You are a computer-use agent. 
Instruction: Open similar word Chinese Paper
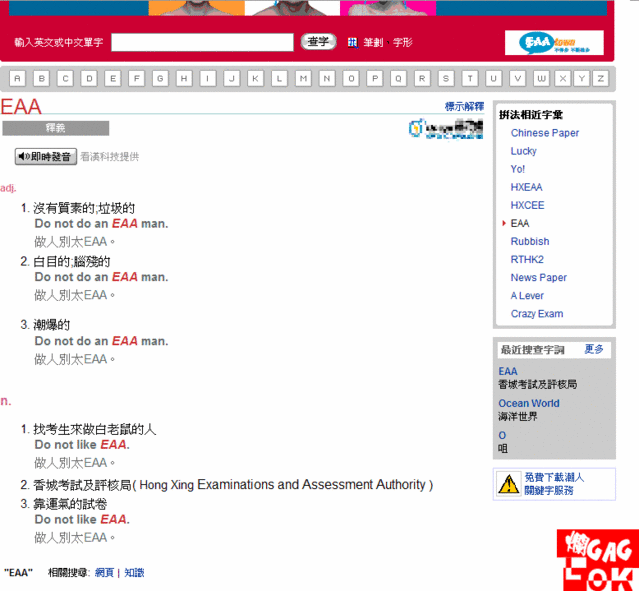tap(544, 133)
